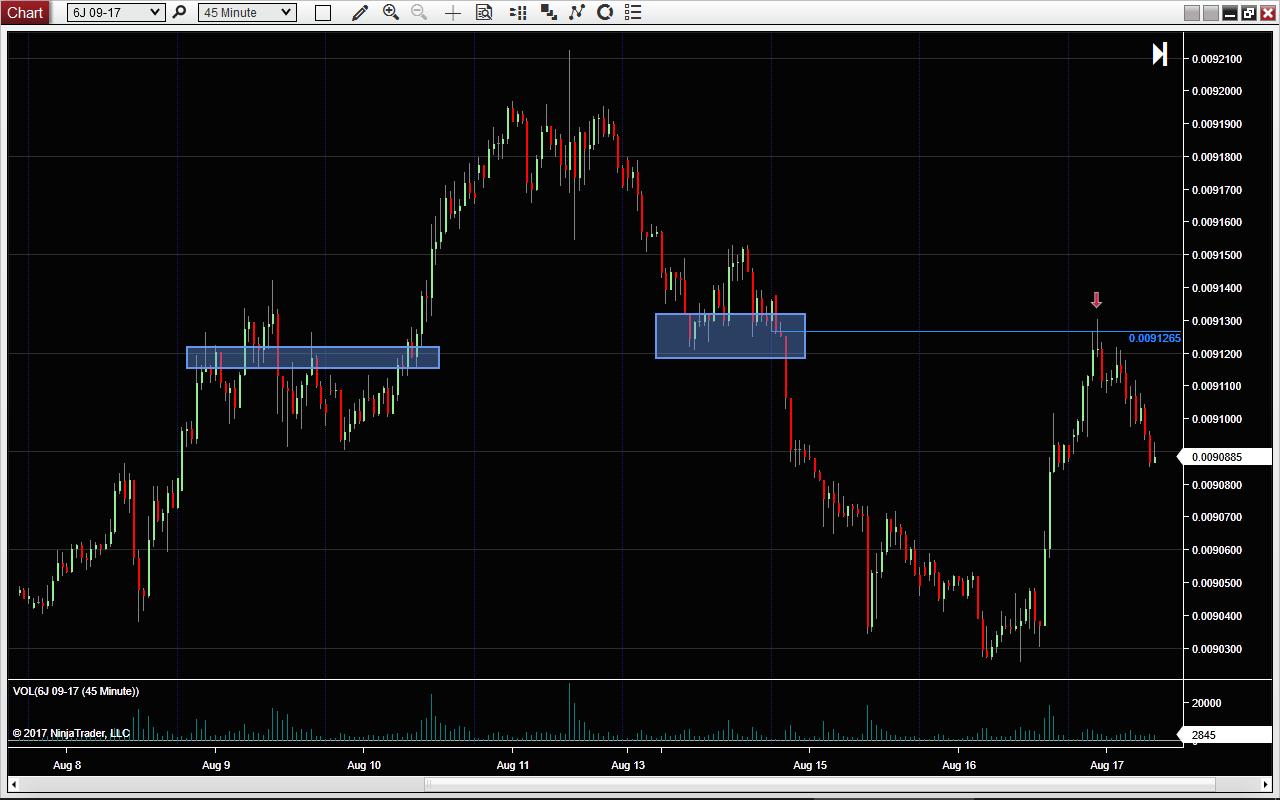
Task: Click the Aug 16 date label
Action: [958, 765]
